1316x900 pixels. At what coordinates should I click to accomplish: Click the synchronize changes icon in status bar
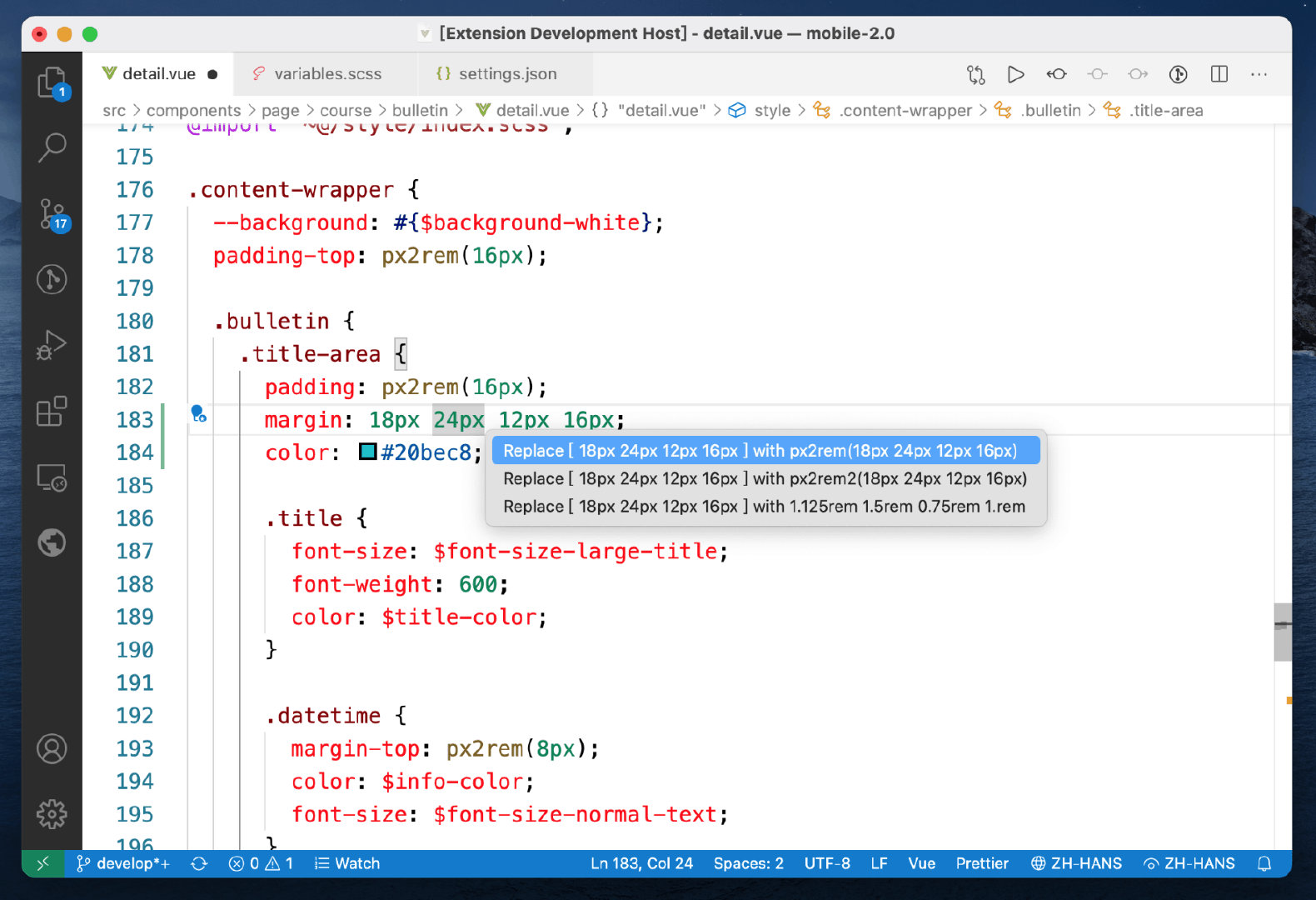click(199, 863)
